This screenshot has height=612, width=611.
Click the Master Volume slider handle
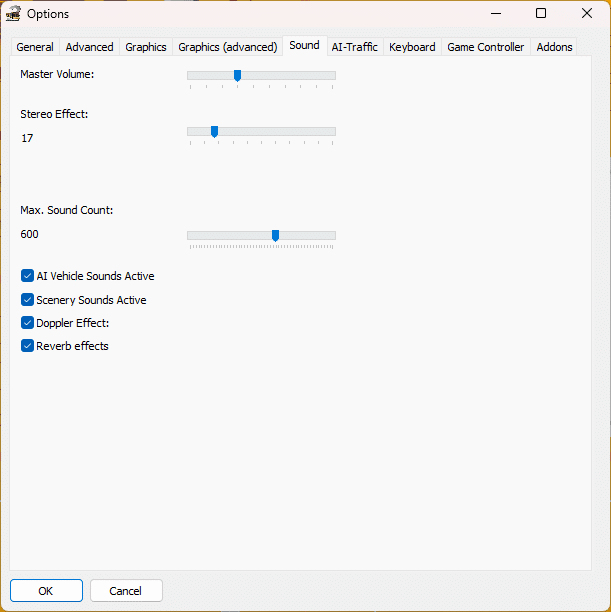(x=237, y=76)
